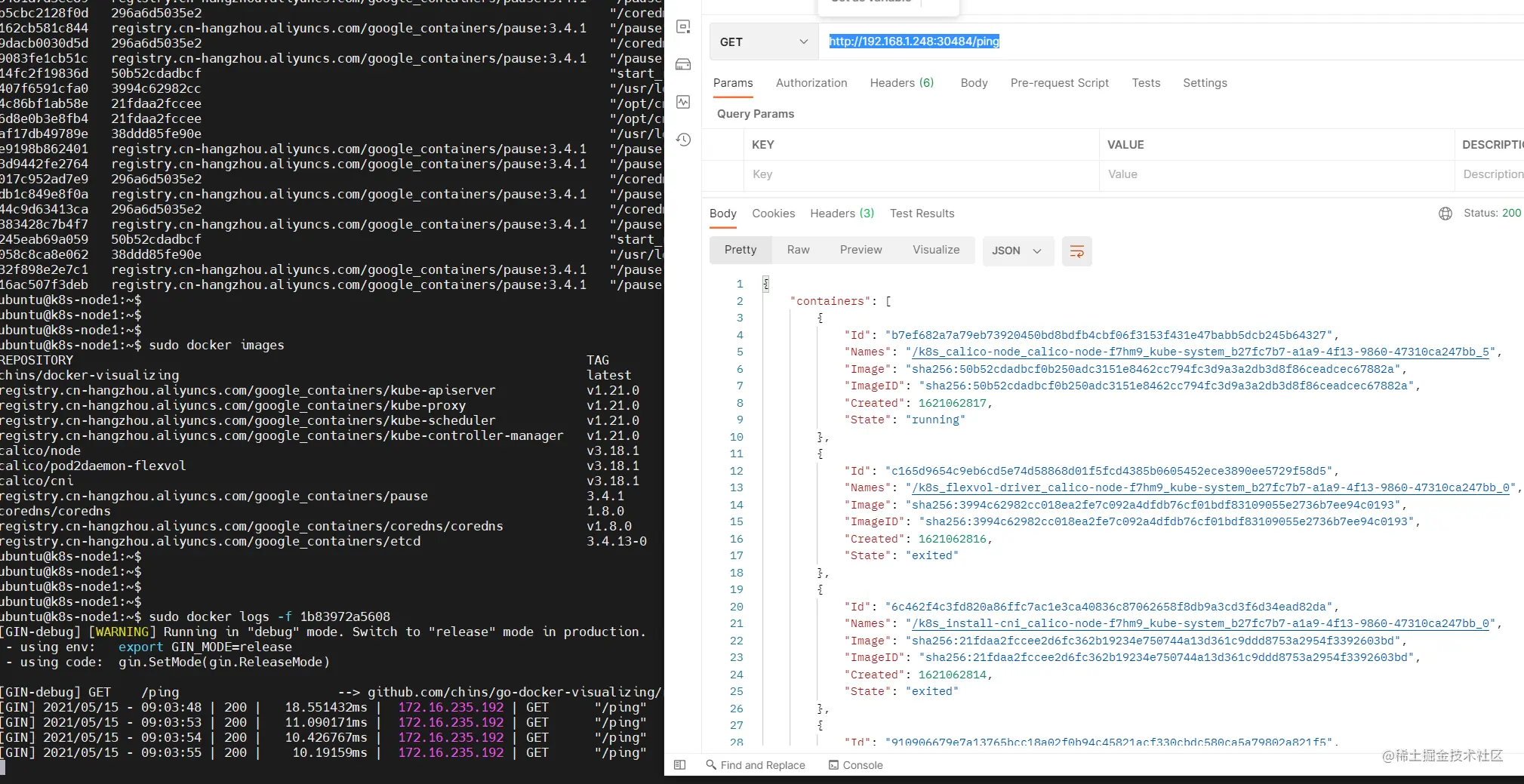Select the Params request tab
Screen dimensions: 1524x784
pyautogui.click(x=733, y=83)
